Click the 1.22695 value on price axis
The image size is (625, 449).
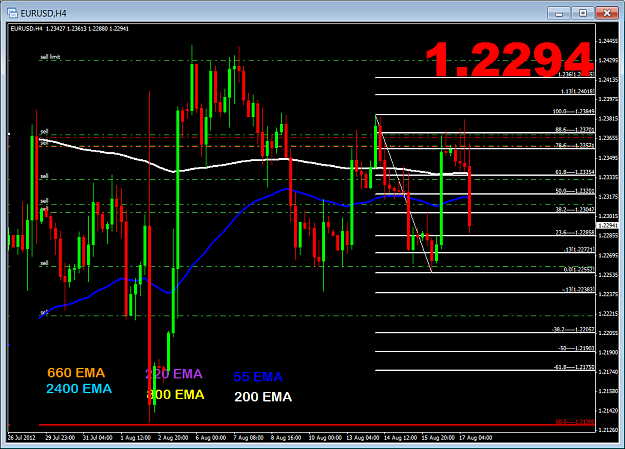click(x=608, y=255)
